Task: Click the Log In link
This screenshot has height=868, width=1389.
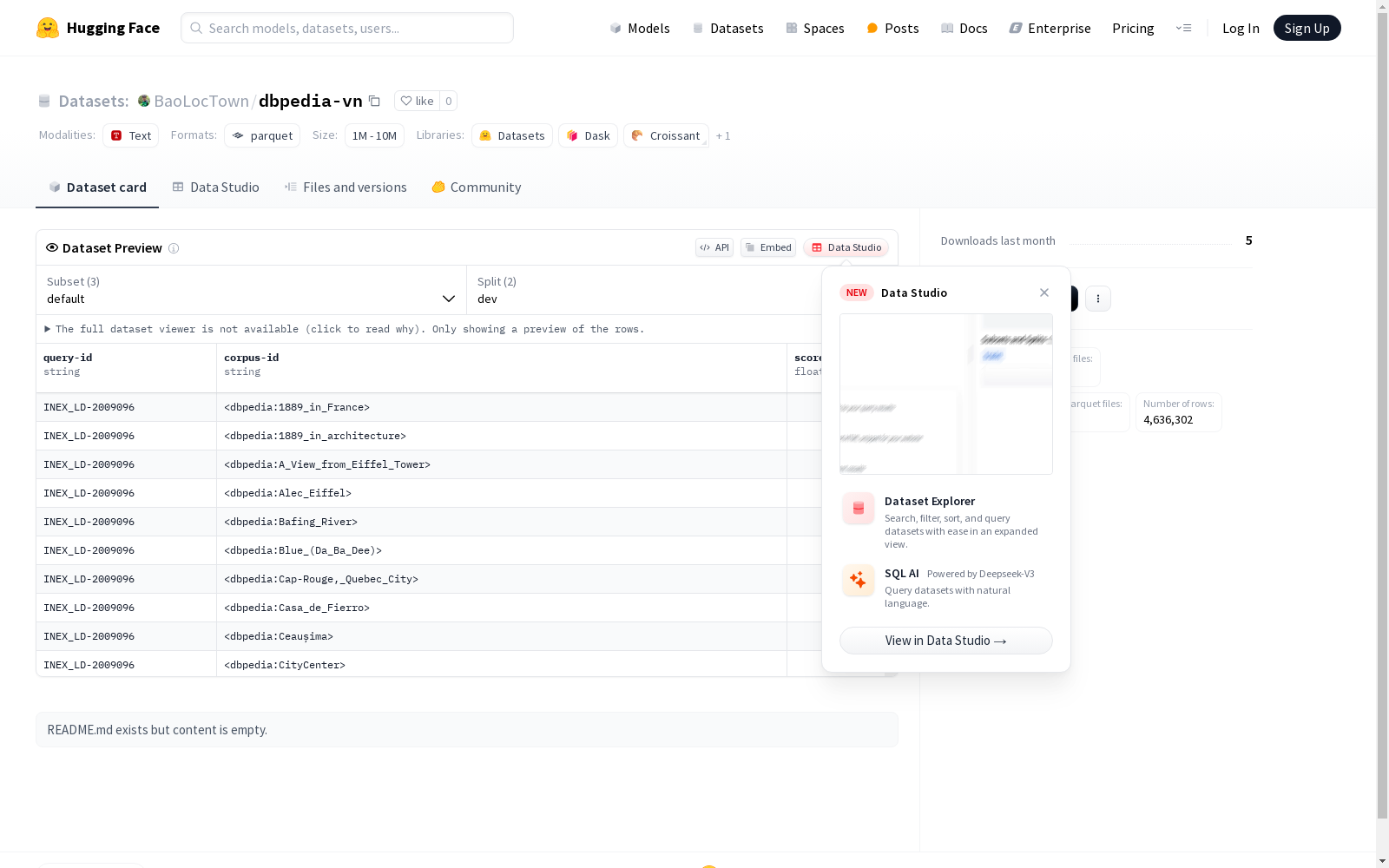Action: click(x=1241, y=28)
